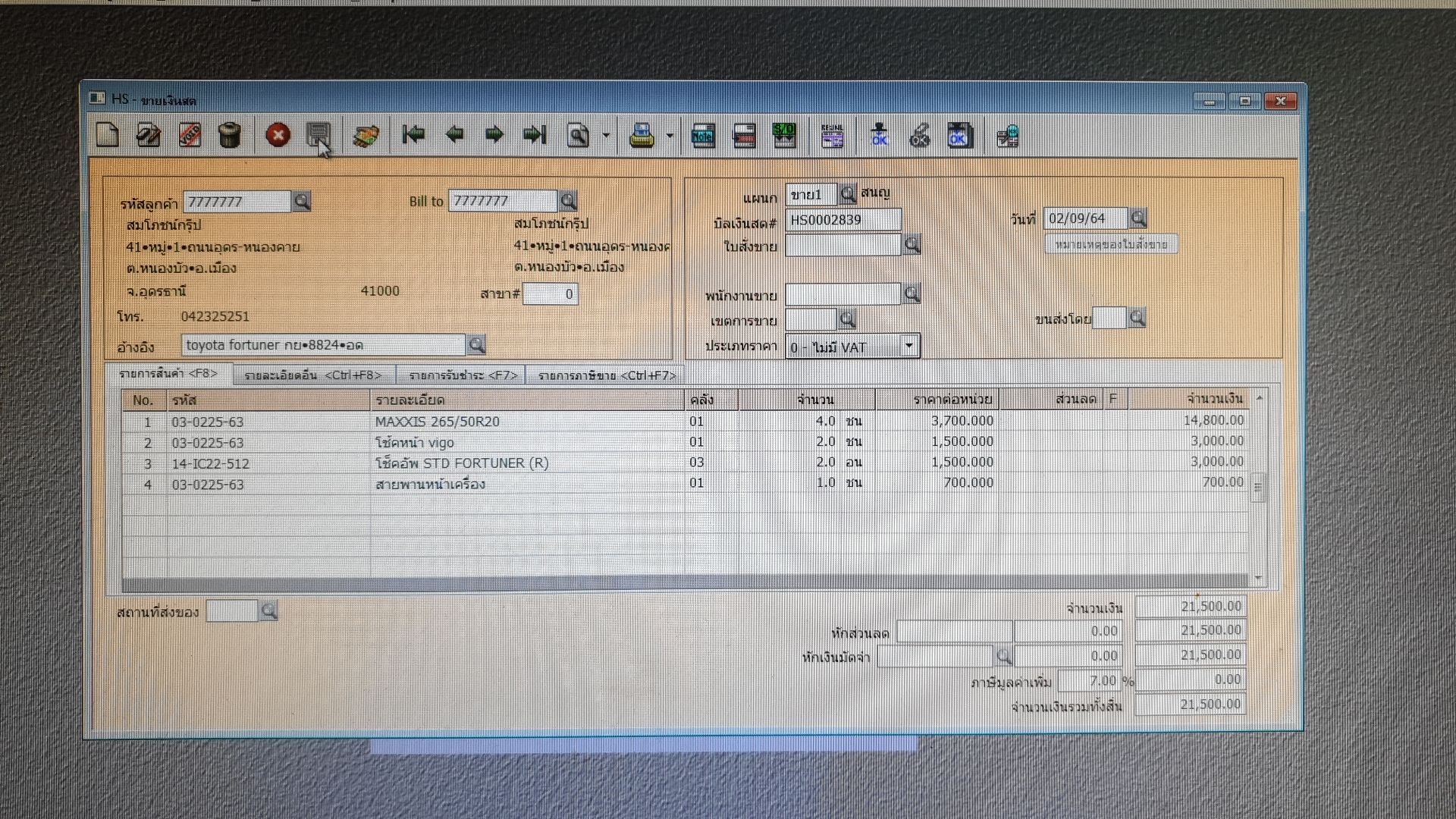Switch to รายละเอียดอื่น <Ctrl+F8> tab

pos(313,375)
